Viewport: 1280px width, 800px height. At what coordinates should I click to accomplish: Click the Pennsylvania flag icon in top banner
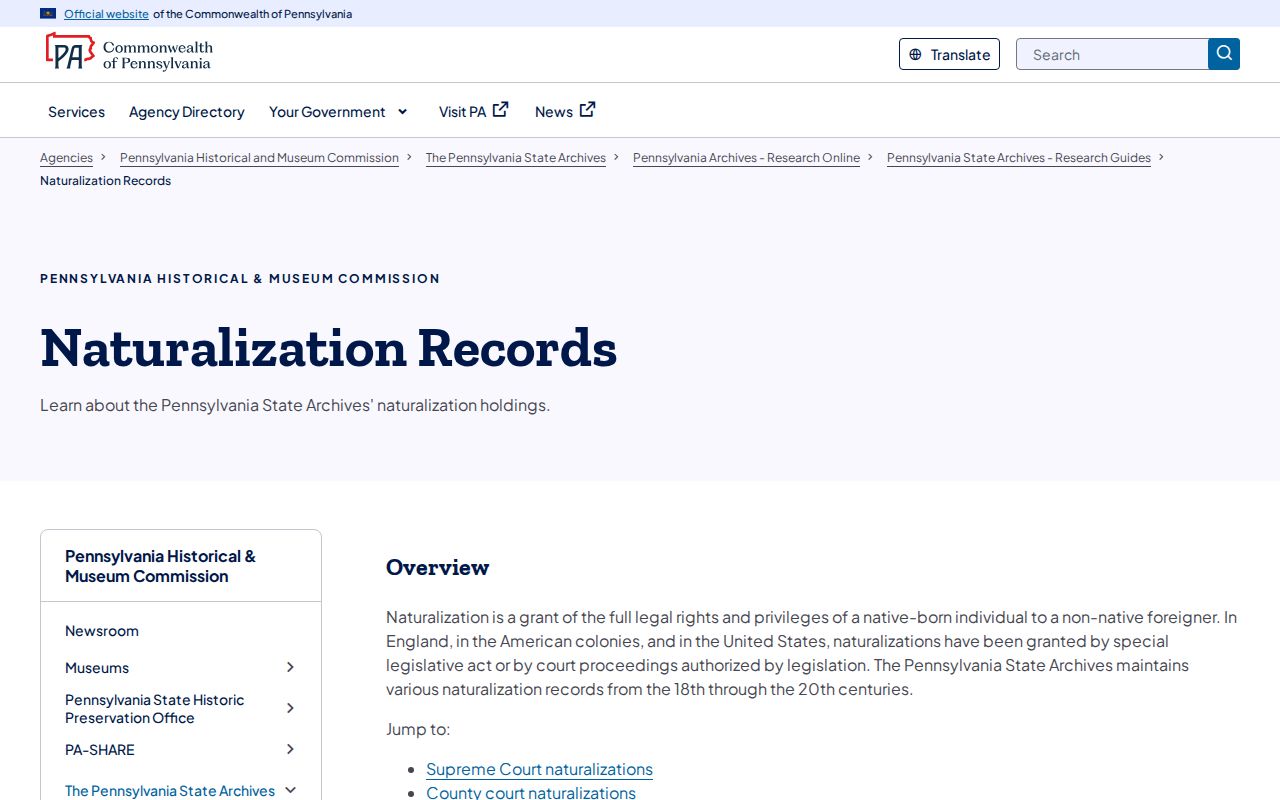point(48,14)
